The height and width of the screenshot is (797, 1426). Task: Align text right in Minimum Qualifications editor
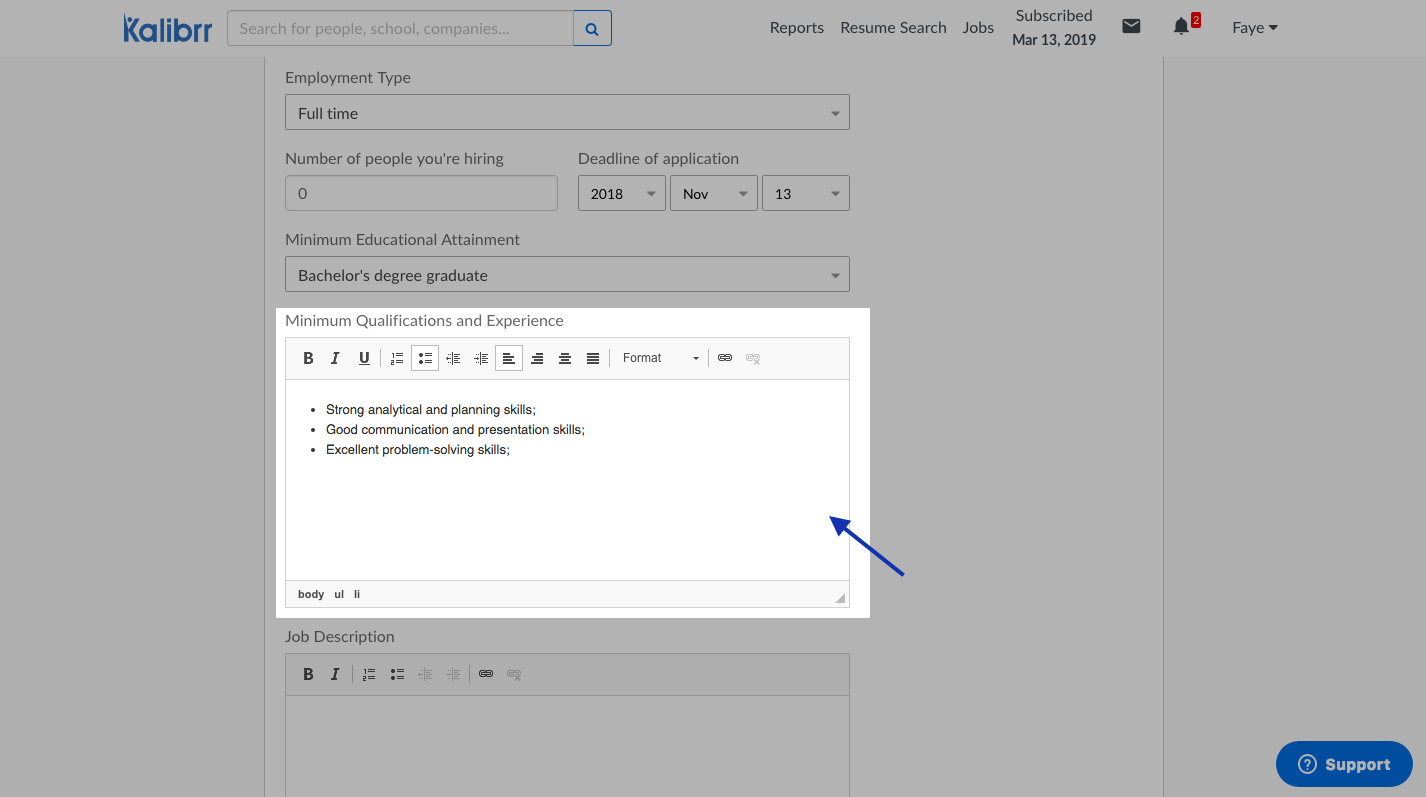(x=537, y=358)
